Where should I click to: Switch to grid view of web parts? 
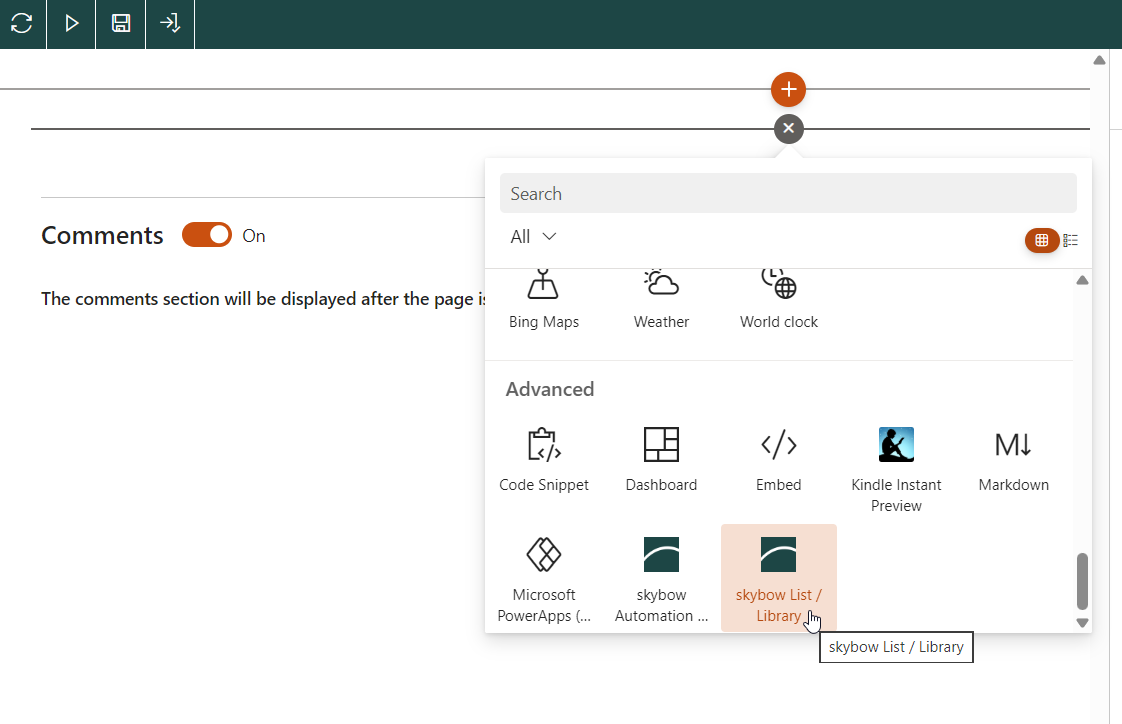(x=1041, y=240)
